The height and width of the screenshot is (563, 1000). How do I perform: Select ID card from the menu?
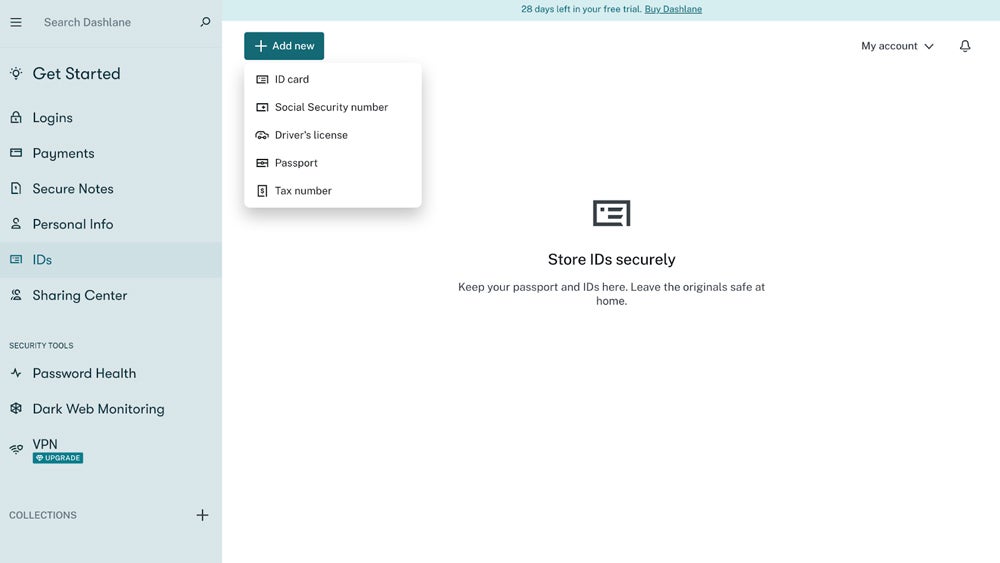tap(292, 79)
